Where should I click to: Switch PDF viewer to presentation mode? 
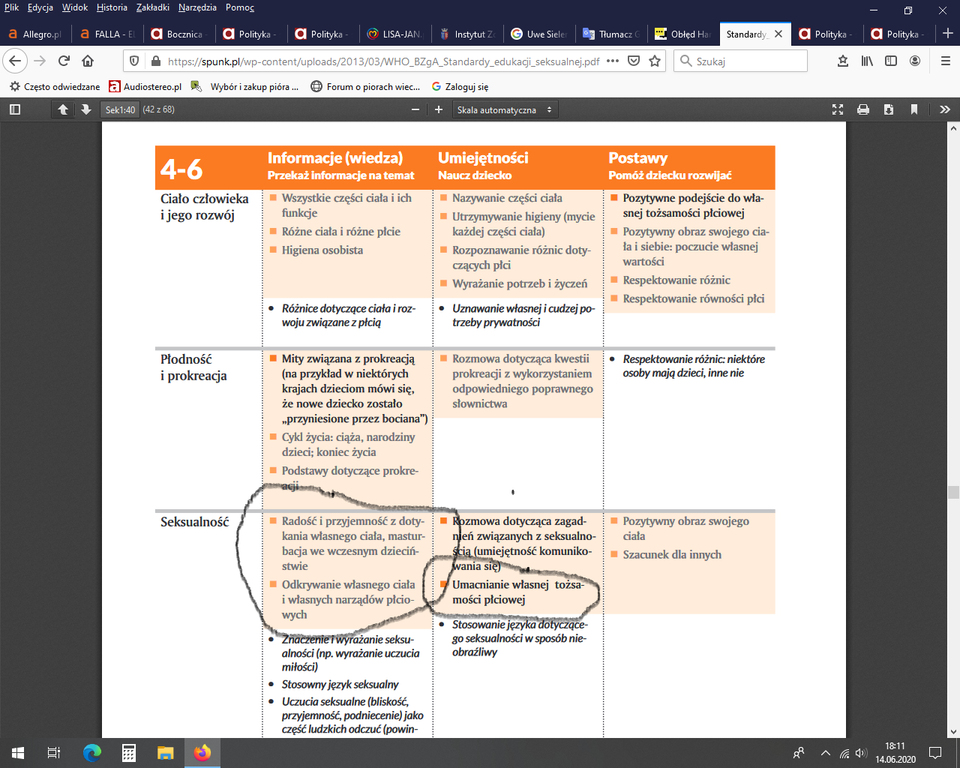[x=838, y=110]
